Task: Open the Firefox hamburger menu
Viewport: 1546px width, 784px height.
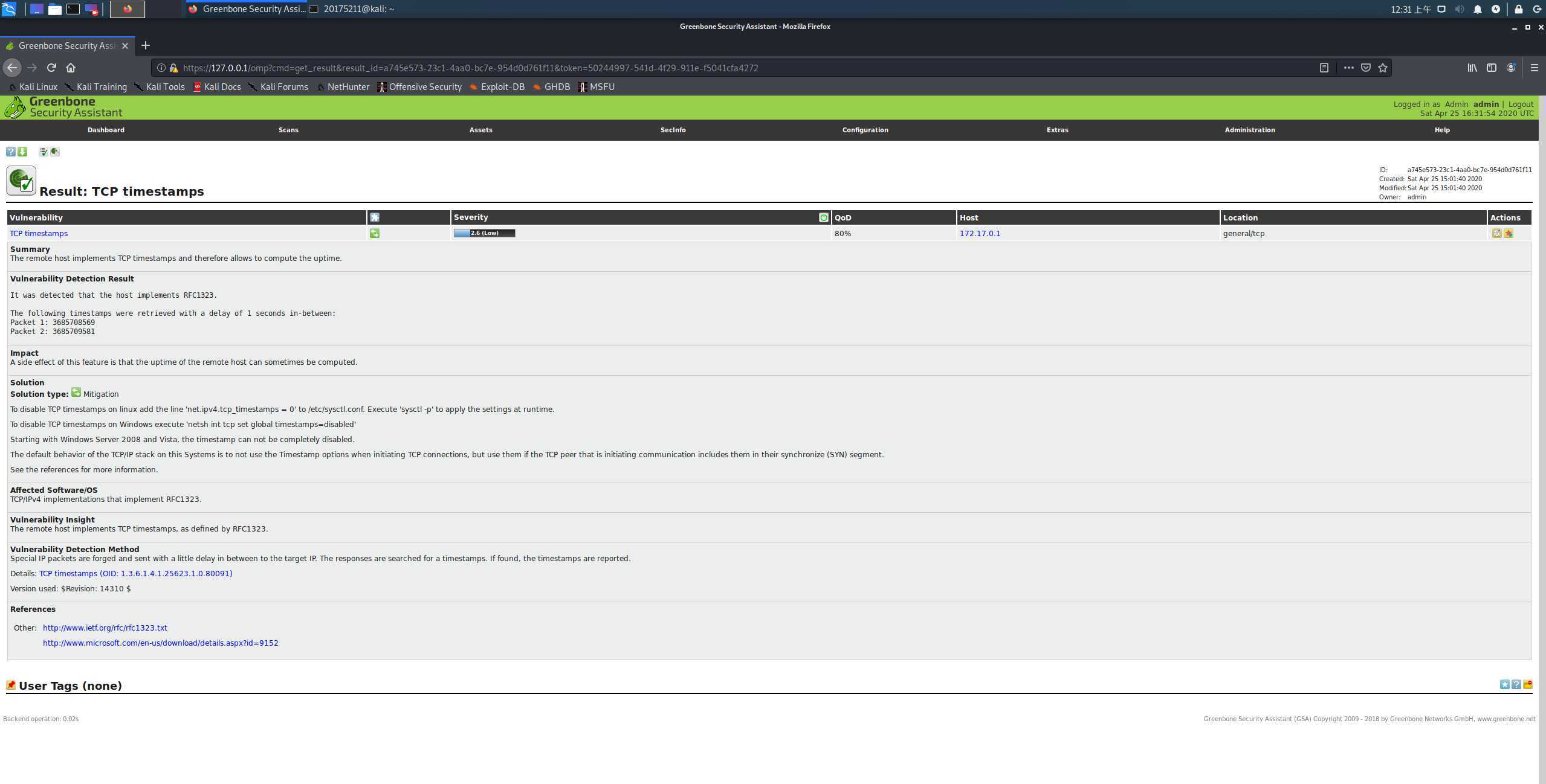Action: point(1534,68)
